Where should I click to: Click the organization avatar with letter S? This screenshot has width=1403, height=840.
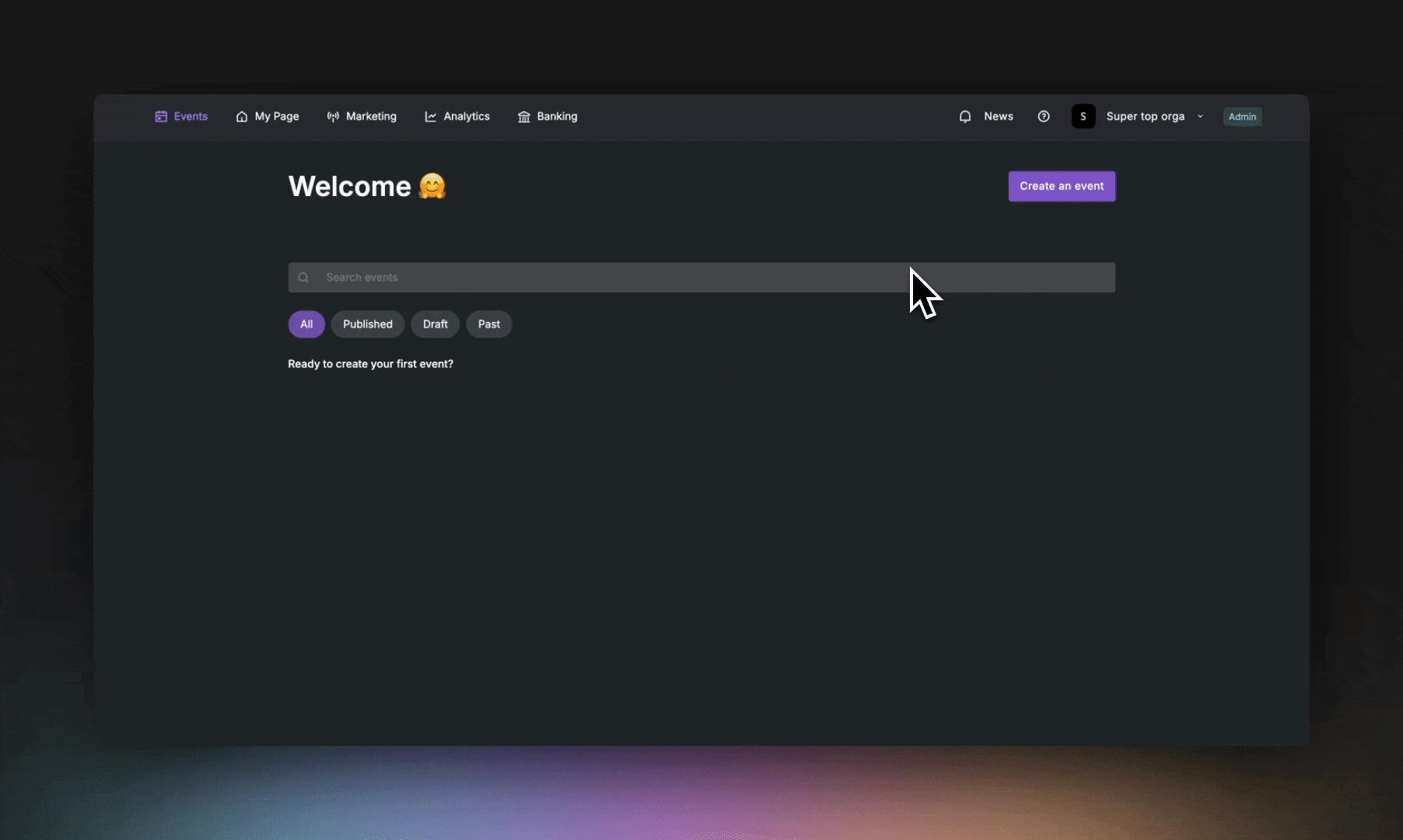coord(1083,117)
